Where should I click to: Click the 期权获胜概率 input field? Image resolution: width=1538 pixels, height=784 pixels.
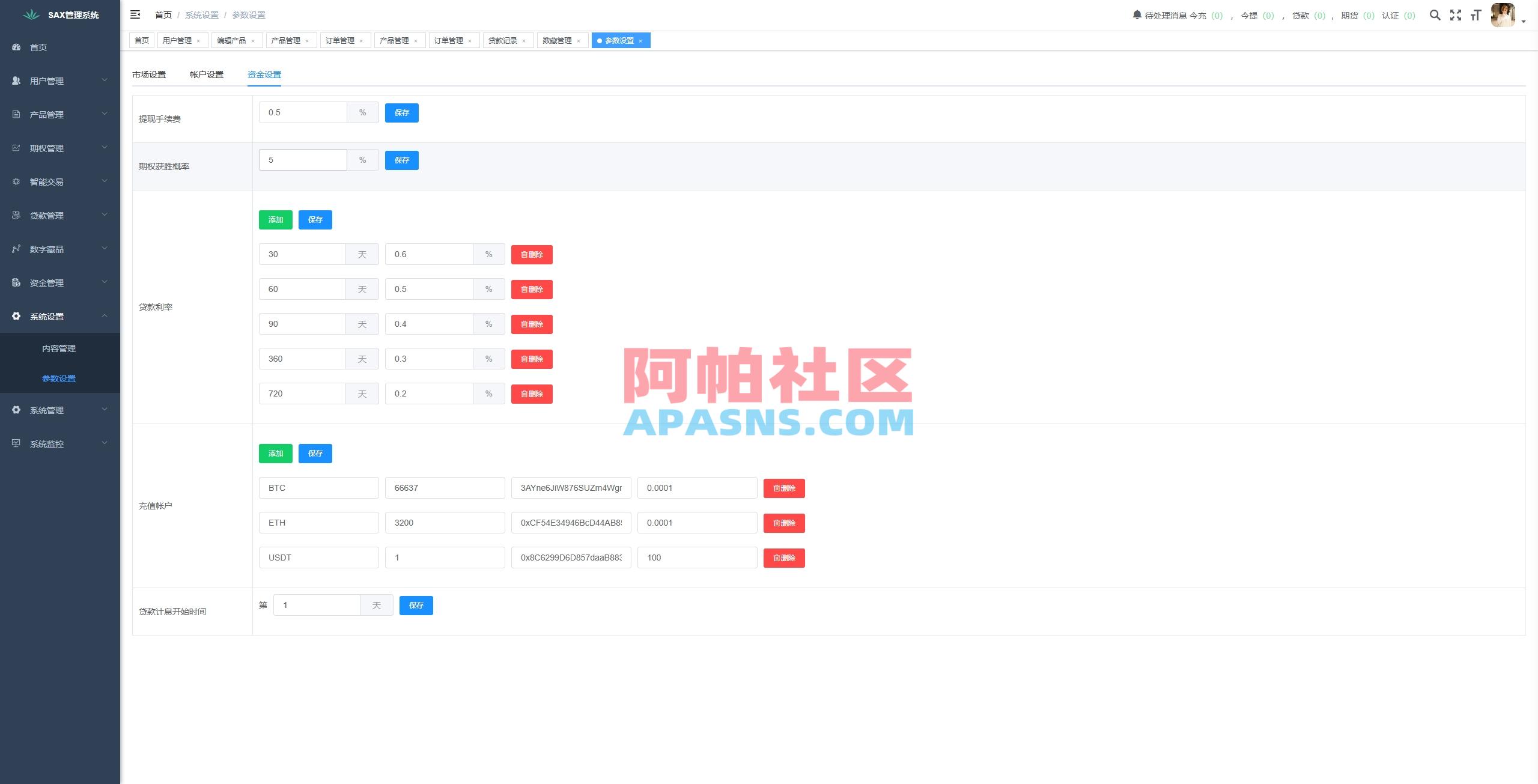tap(303, 159)
